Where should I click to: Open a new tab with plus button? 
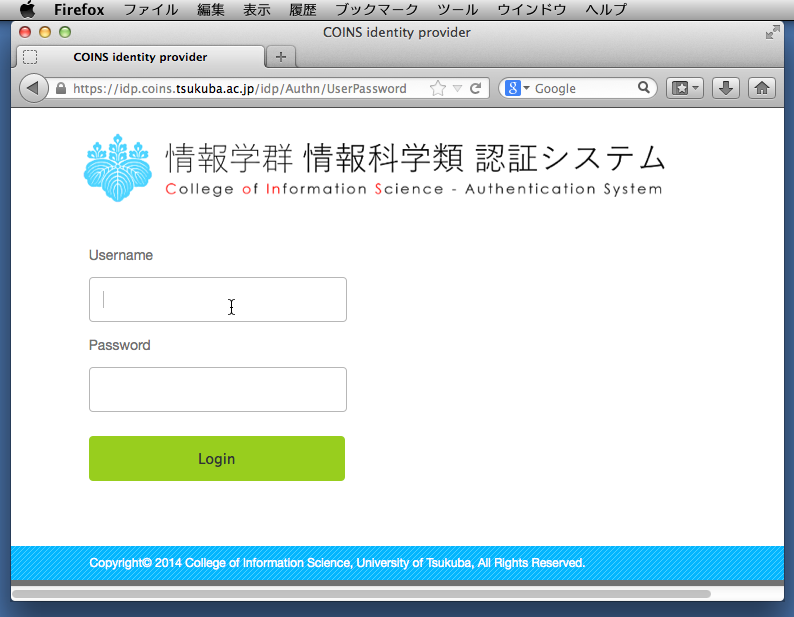pos(281,57)
